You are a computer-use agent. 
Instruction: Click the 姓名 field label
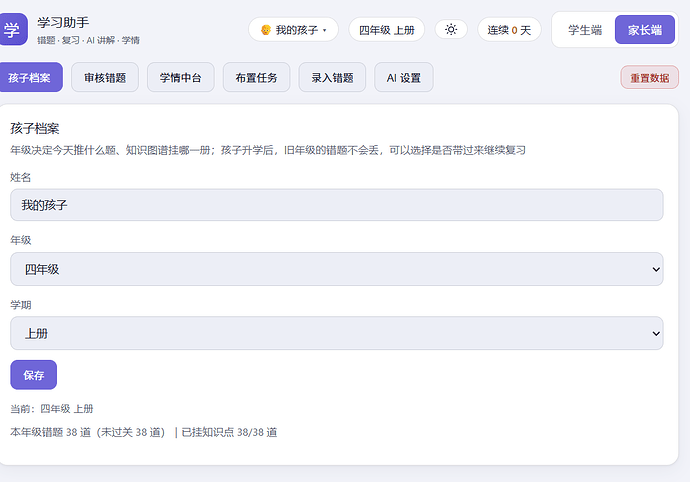[20, 177]
